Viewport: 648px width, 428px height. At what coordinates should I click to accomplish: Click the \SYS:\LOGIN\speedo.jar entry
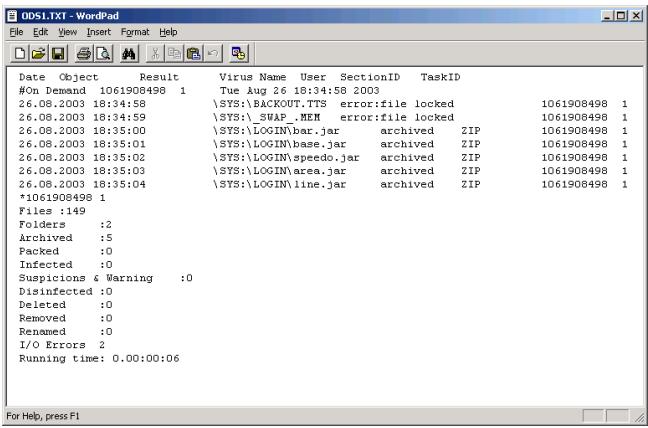286,158
